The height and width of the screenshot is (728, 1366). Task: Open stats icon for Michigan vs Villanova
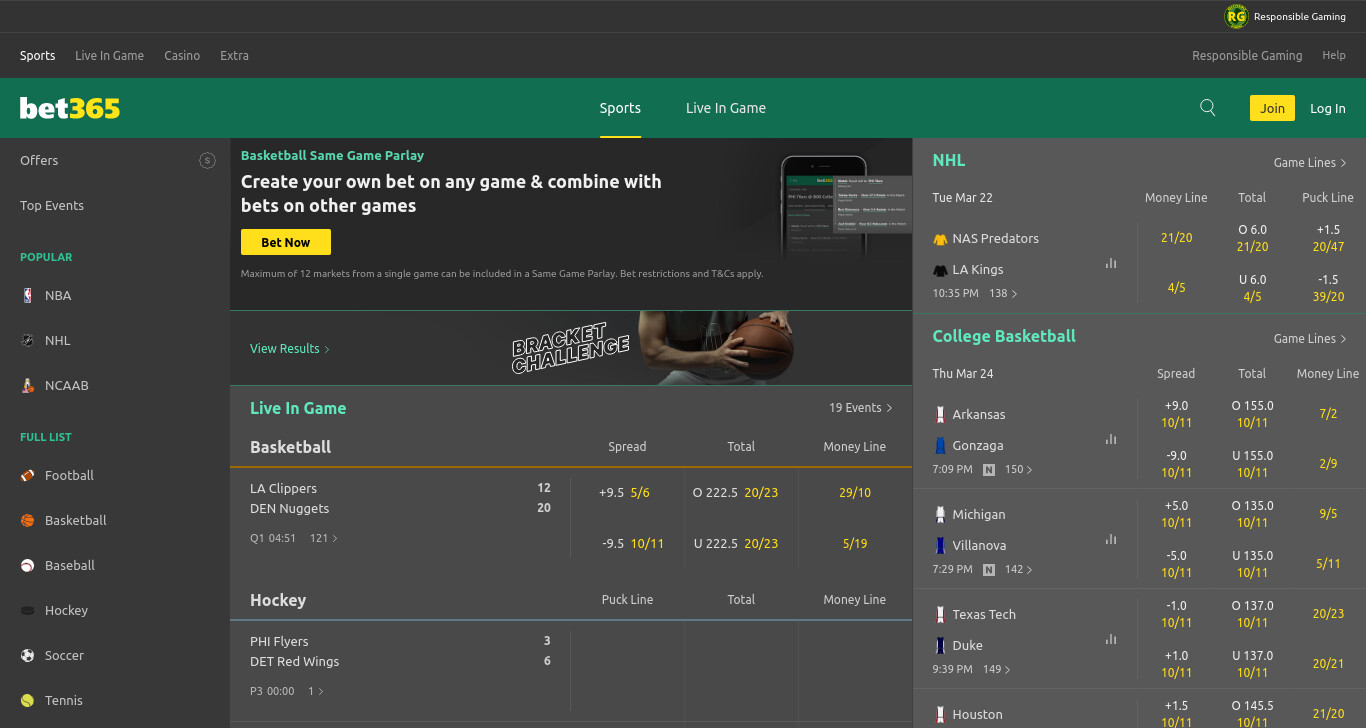[x=1111, y=539]
